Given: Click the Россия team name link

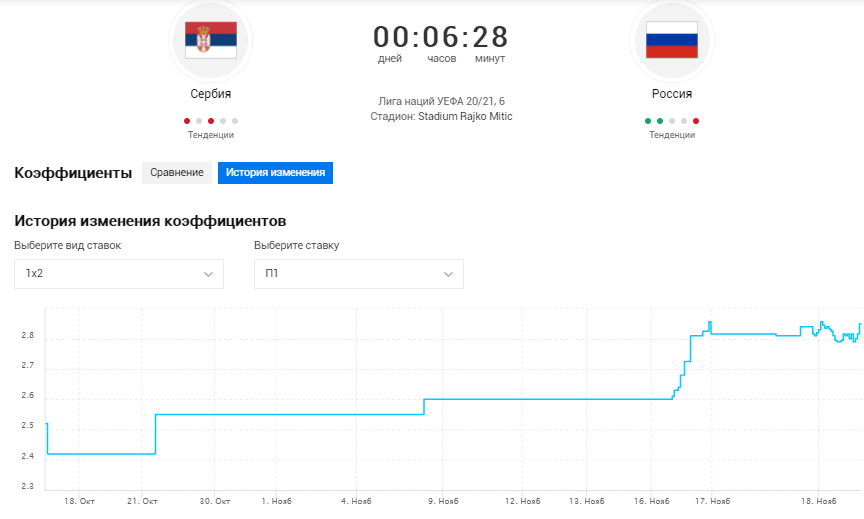Looking at the screenshot, I should [671, 94].
